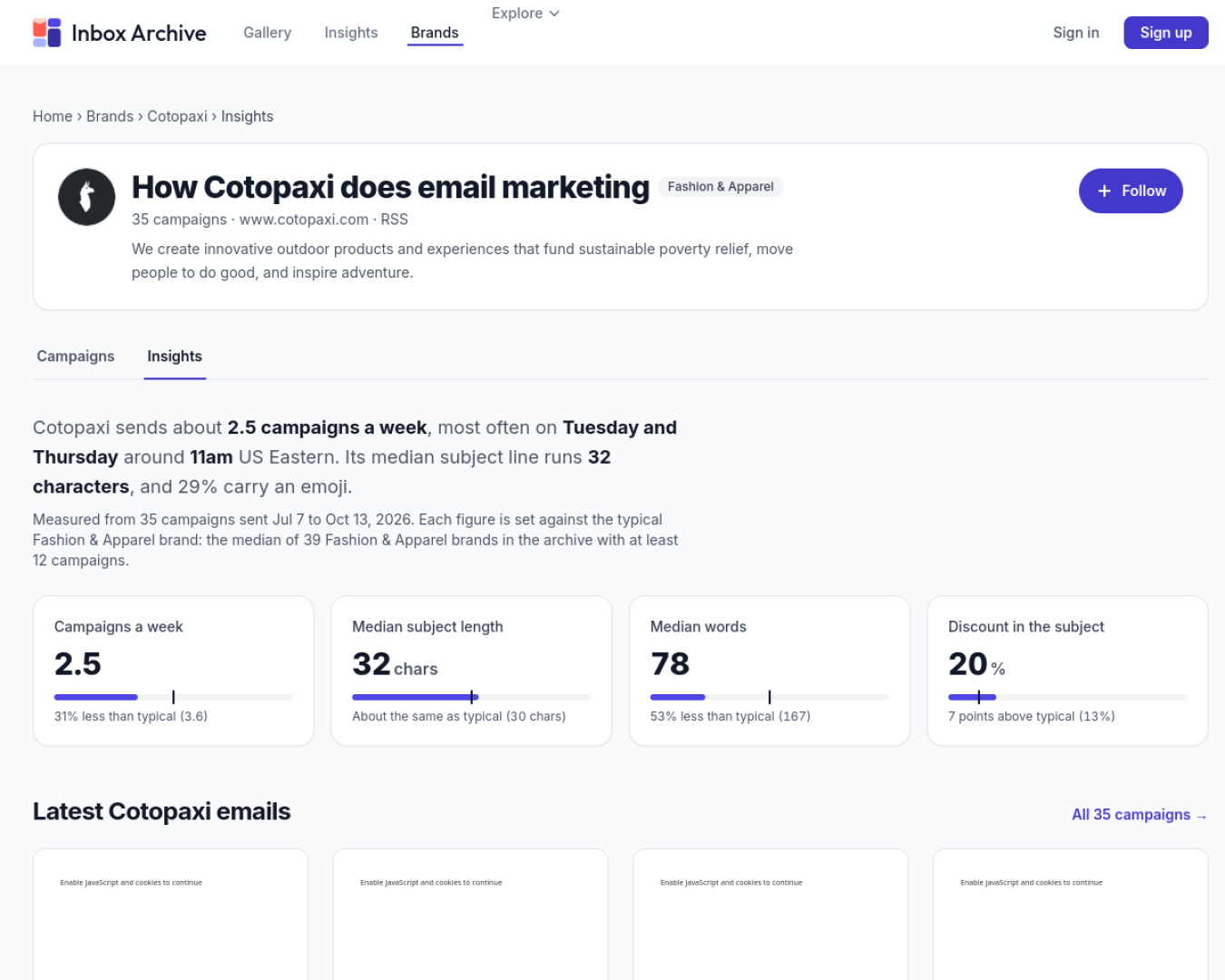Click the Inbox Archive site name

point(139,33)
